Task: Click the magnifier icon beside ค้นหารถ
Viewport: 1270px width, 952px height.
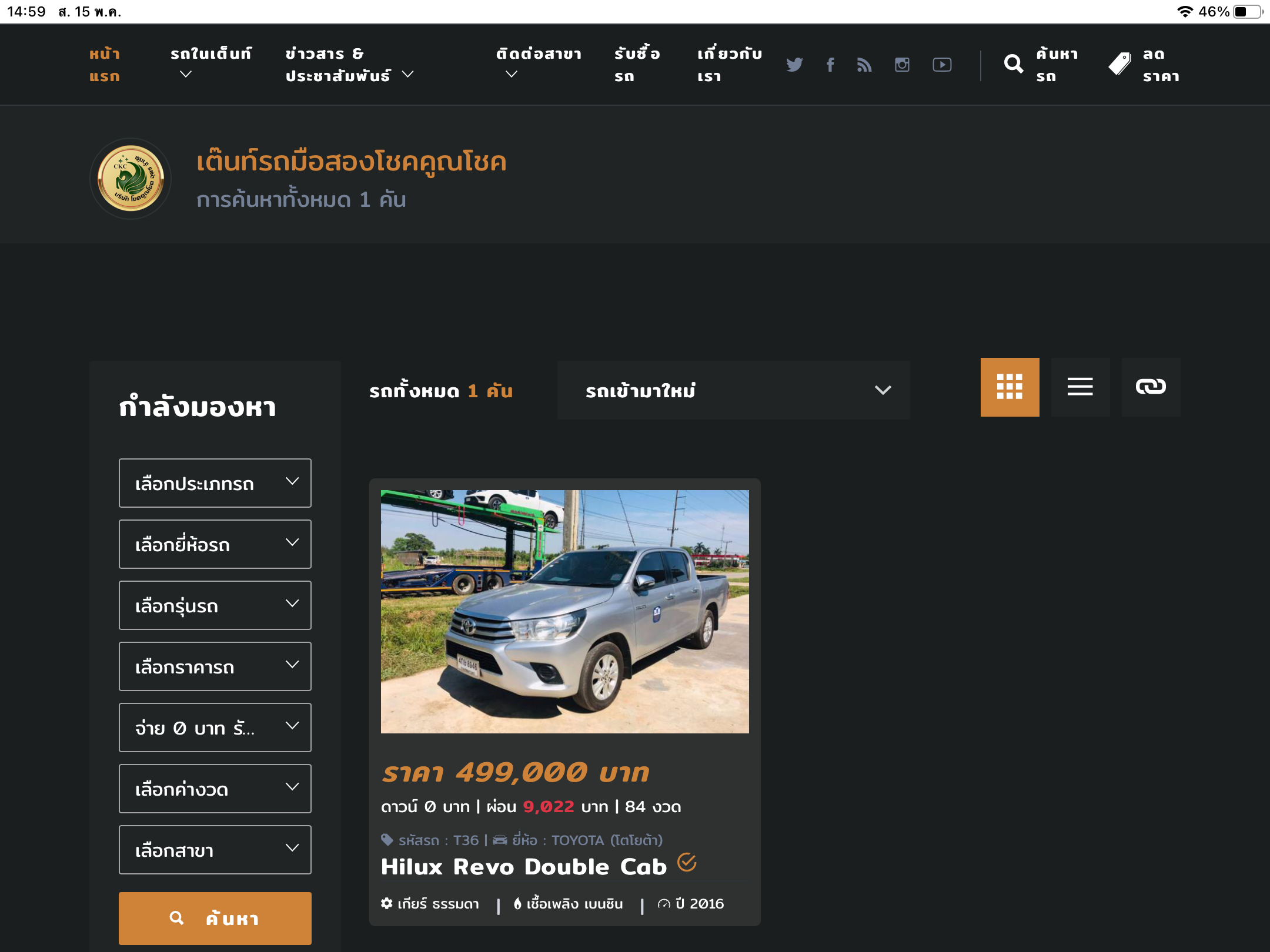Action: coord(1013,64)
